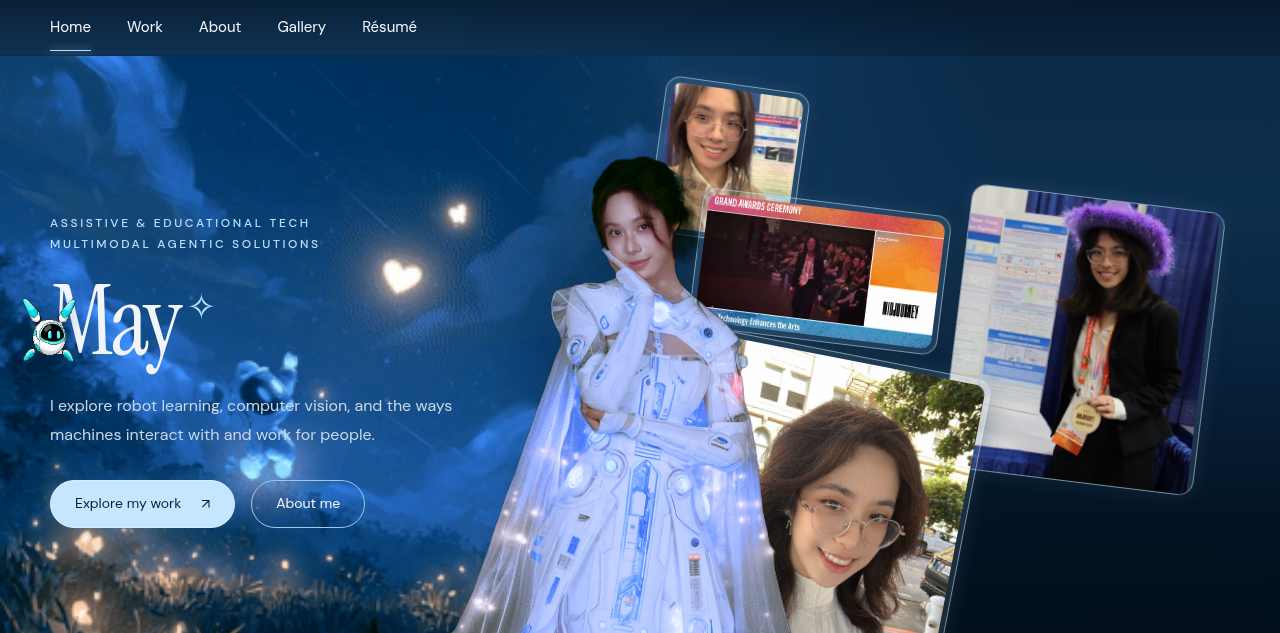Click the Explore my work button

click(142, 504)
